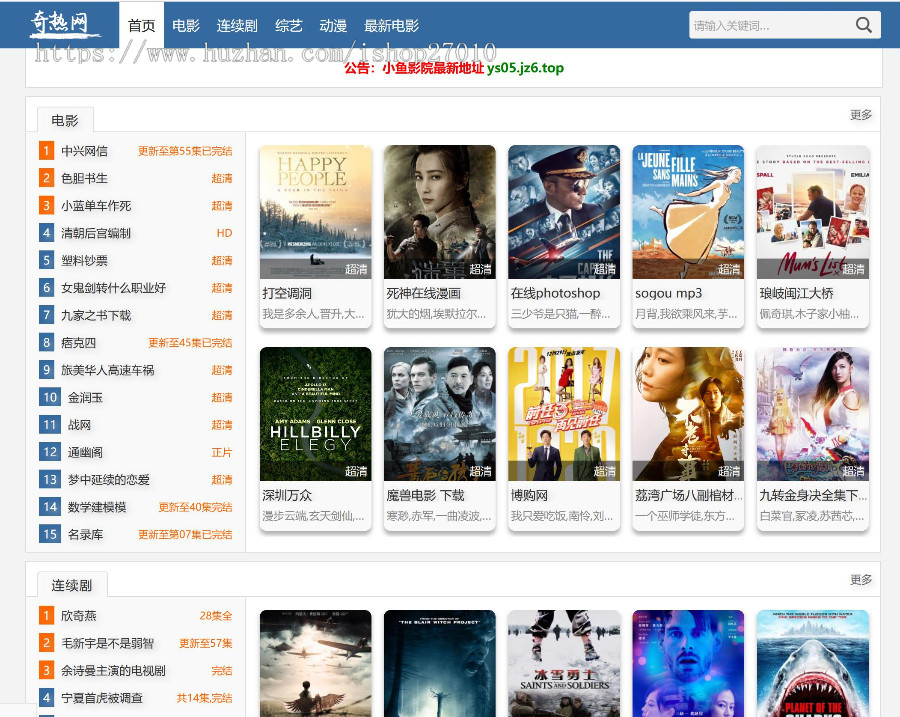Screen dimensions: 900x717
Task: Click rank badge 15 beside 名录库
Action: click(x=49, y=534)
